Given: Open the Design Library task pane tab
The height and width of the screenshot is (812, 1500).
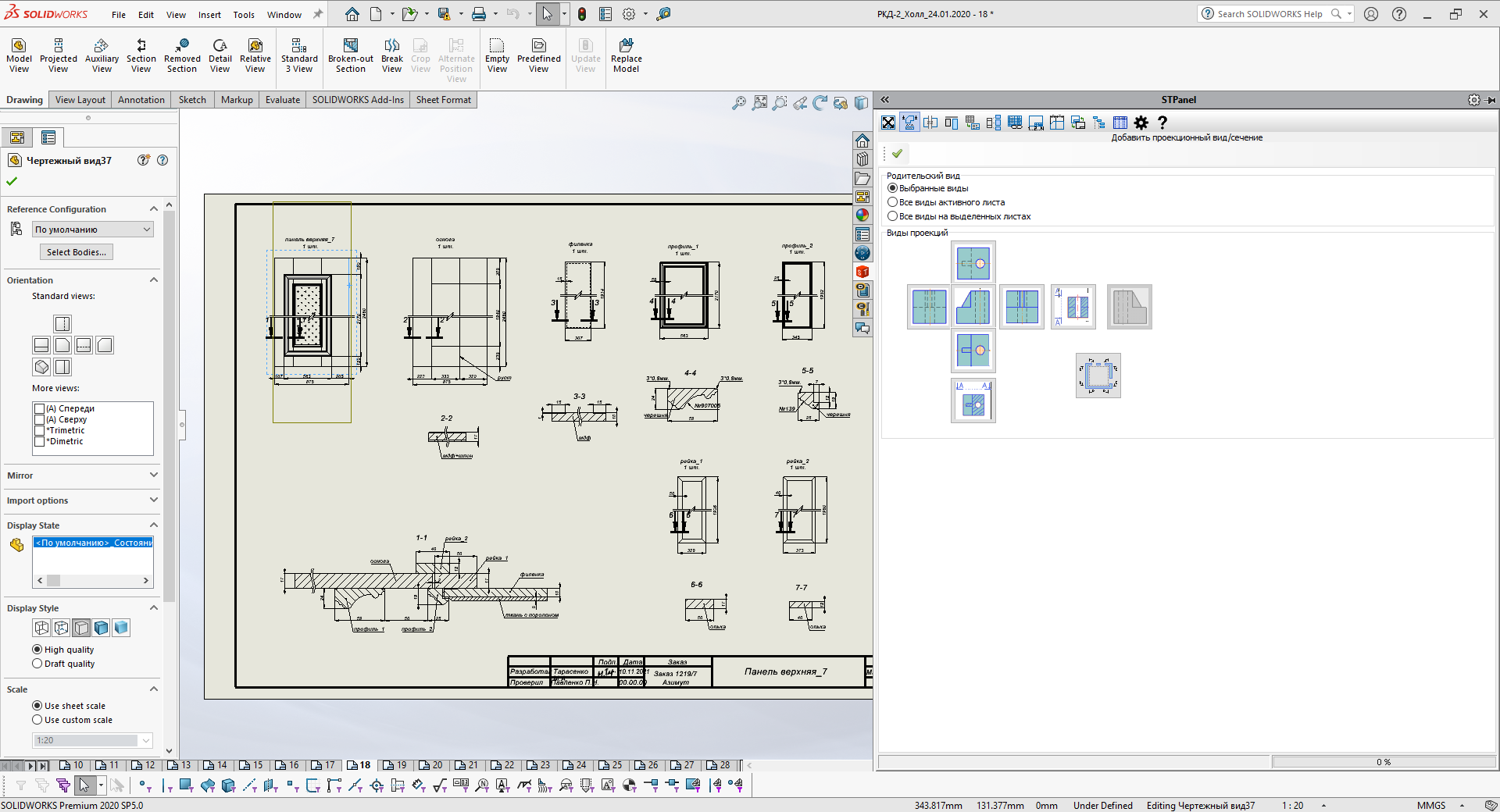Looking at the screenshot, I should point(862,159).
